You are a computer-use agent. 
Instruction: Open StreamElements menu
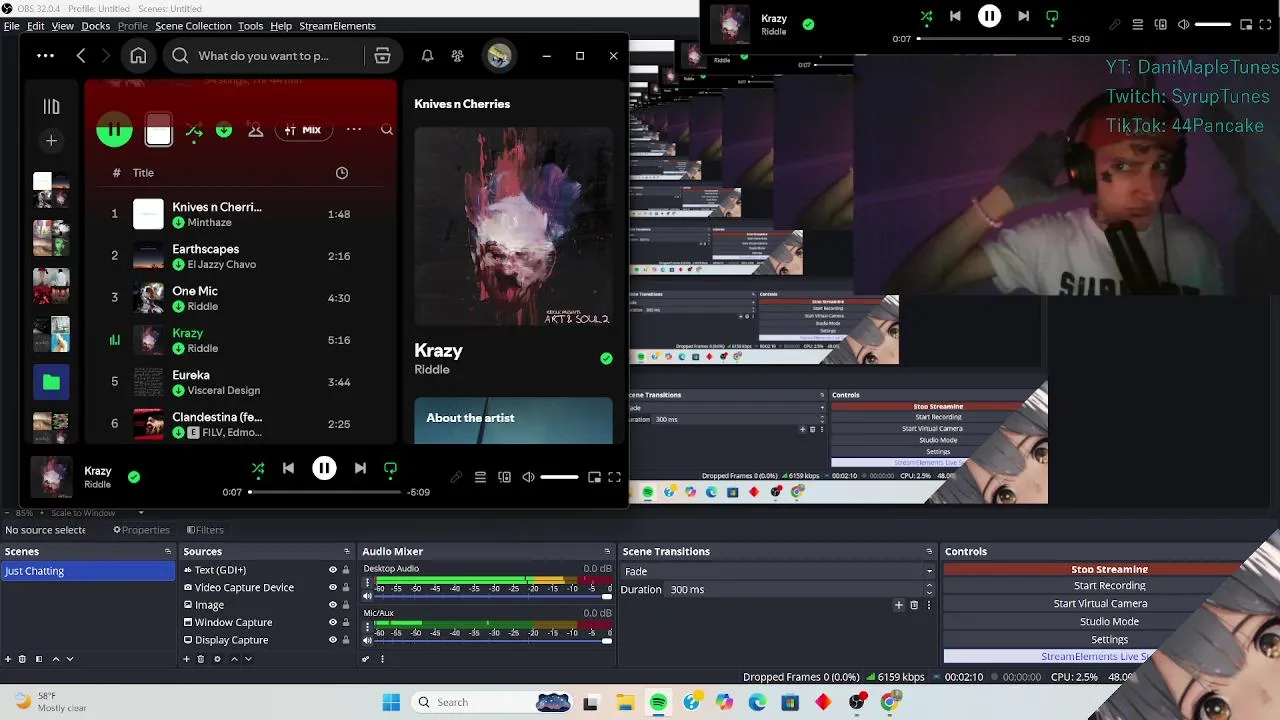tap(337, 26)
